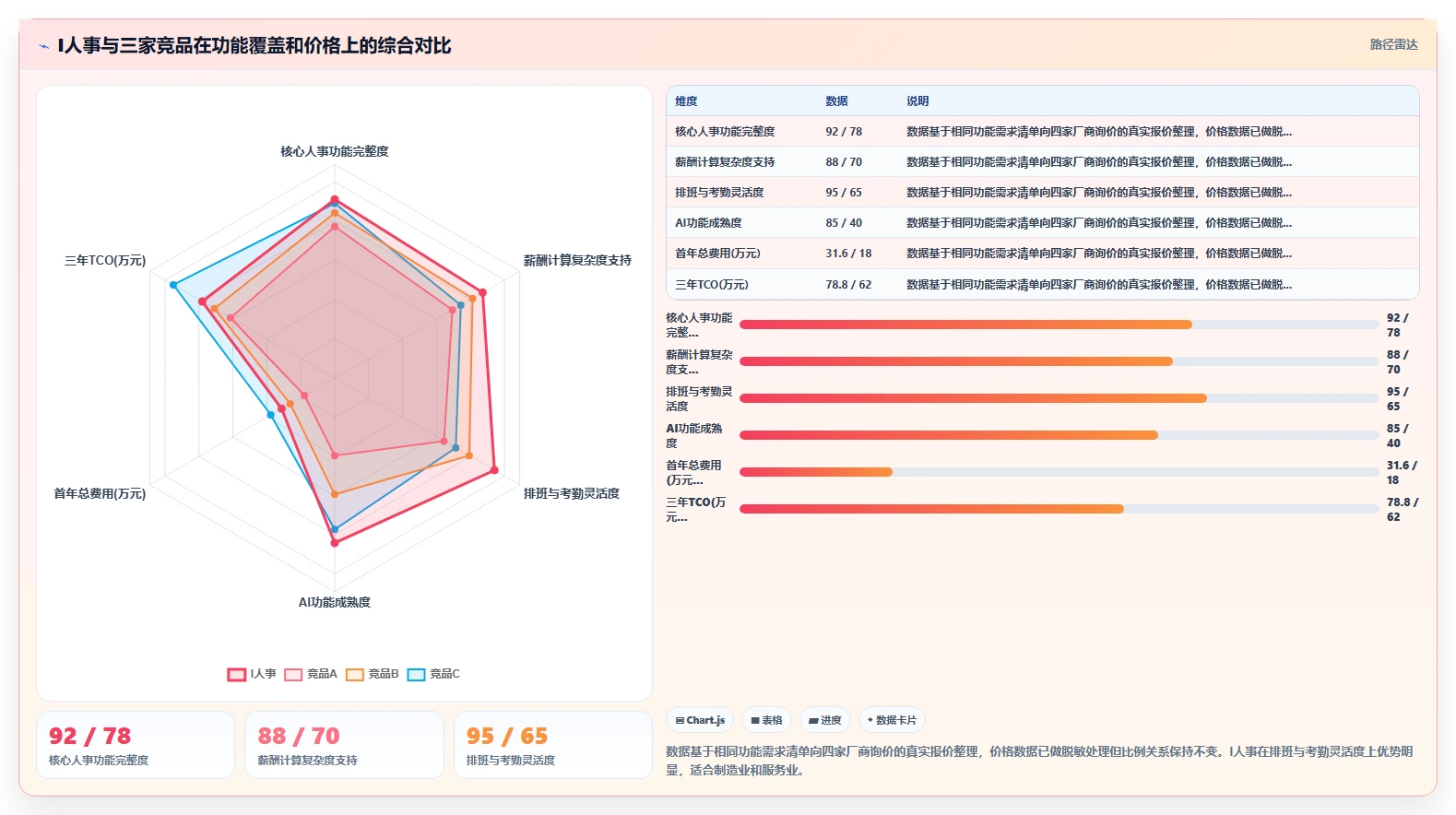
Task: Click the I人事 data point on 排班与考勤灵活度 axis
Action: (x=494, y=470)
